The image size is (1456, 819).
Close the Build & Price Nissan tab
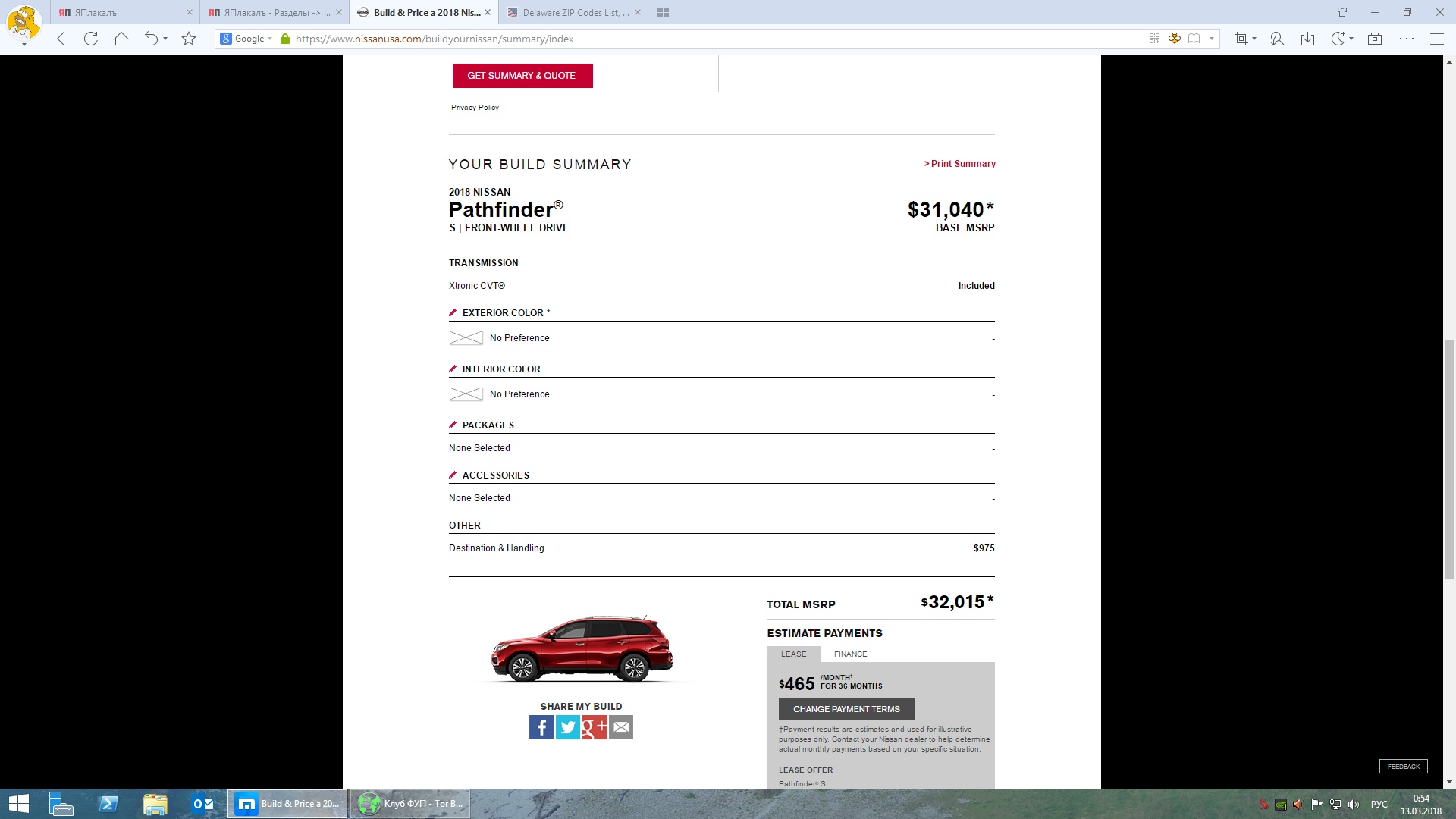[x=488, y=12]
